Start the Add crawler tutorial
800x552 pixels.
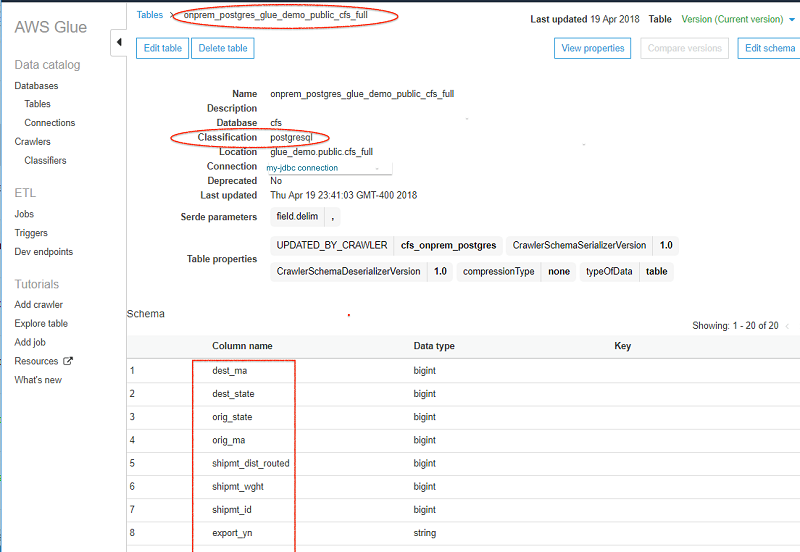pyautogui.click(x=38, y=305)
